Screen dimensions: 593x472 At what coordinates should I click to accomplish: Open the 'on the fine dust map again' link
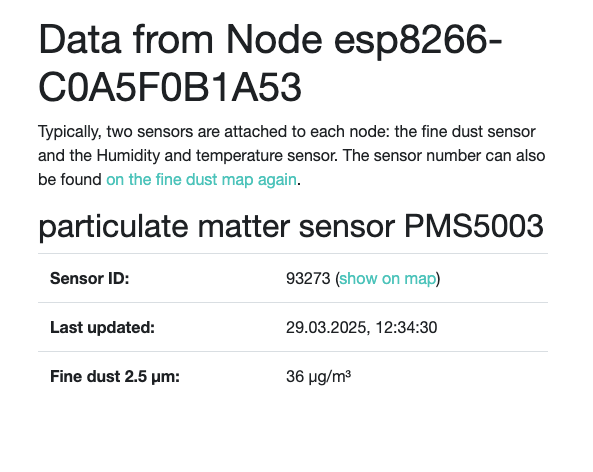[x=201, y=180]
